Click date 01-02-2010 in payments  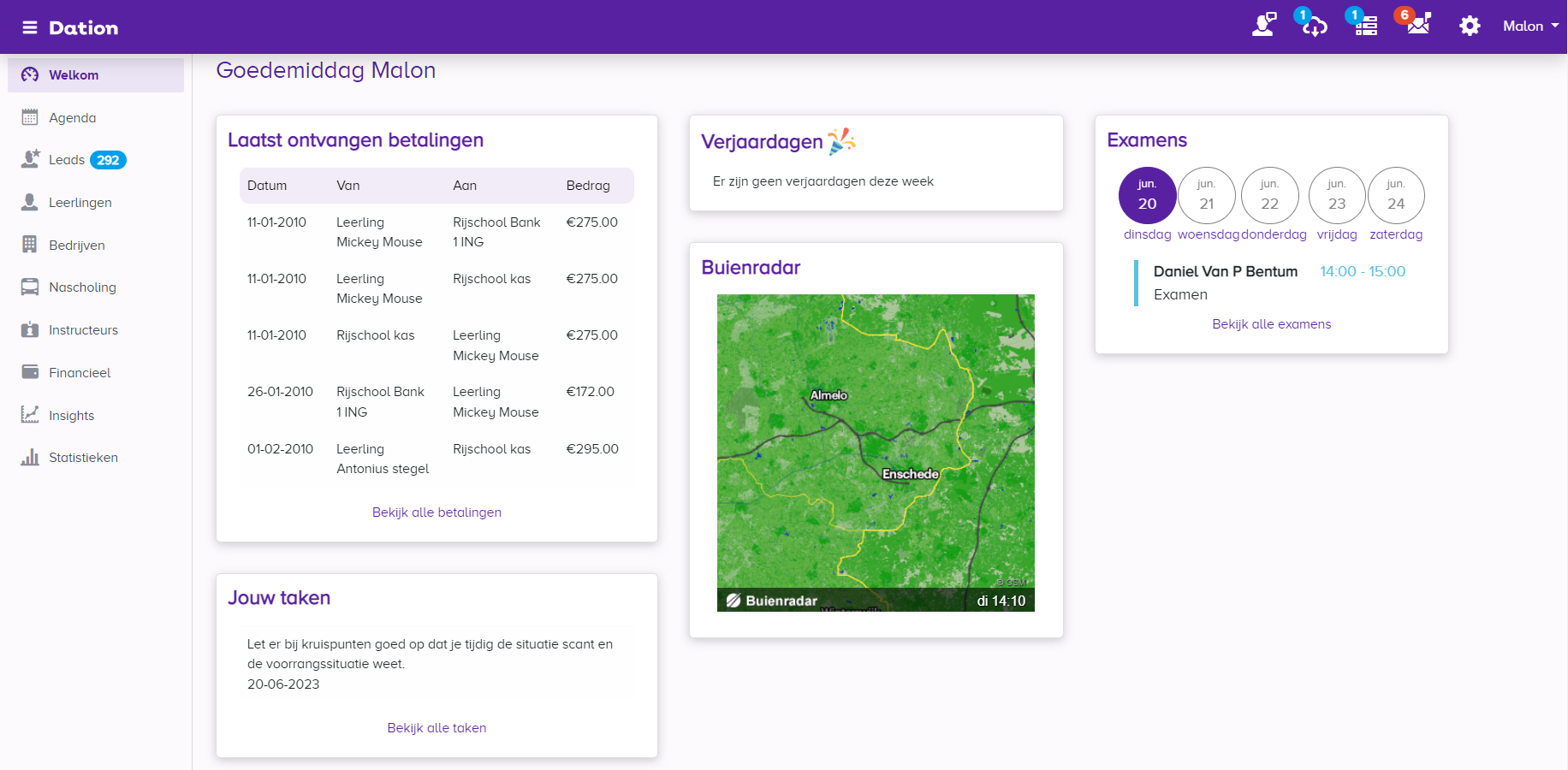coord(280,449)
